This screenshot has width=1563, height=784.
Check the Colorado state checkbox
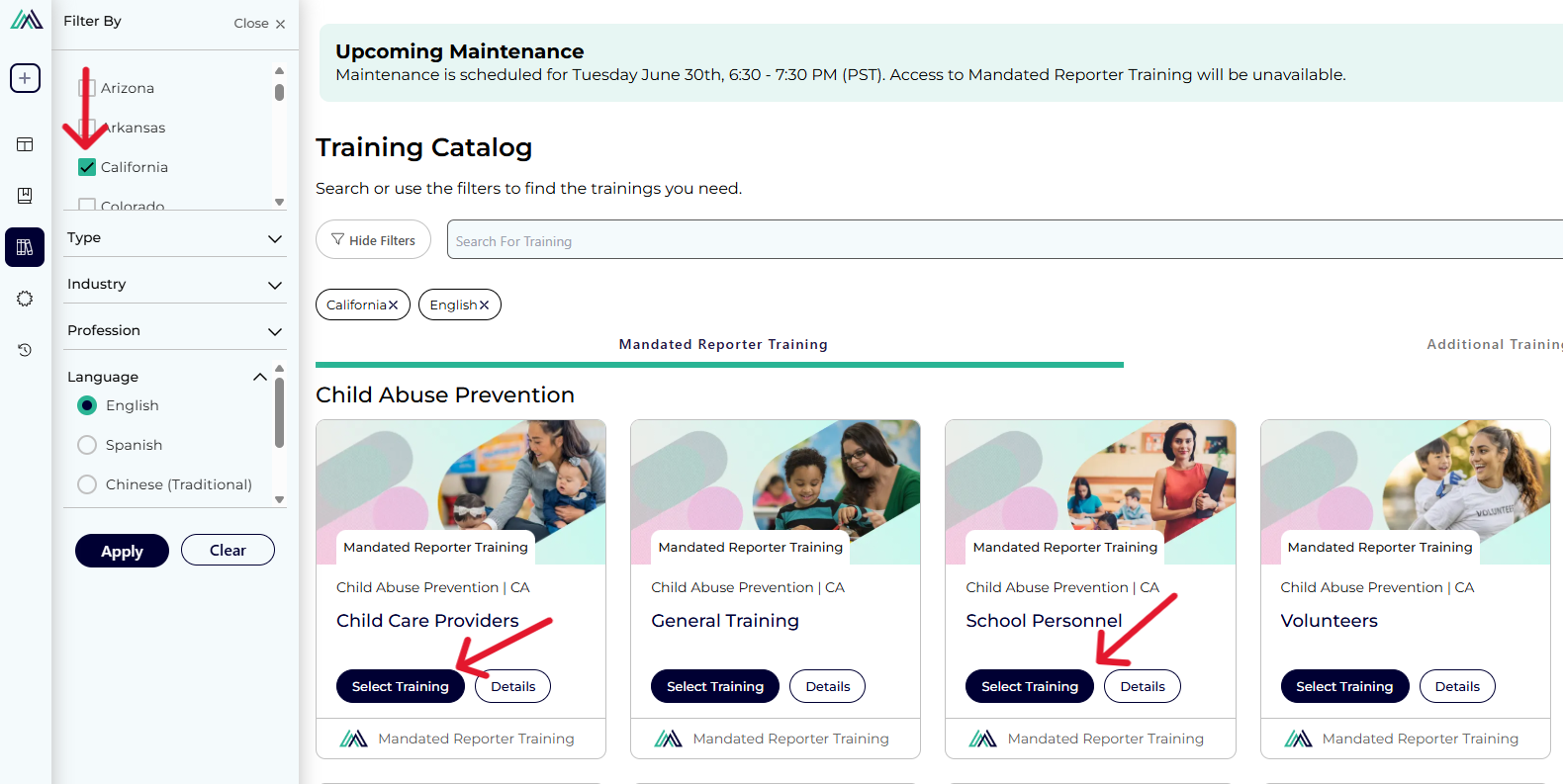[x=87, y=205]
